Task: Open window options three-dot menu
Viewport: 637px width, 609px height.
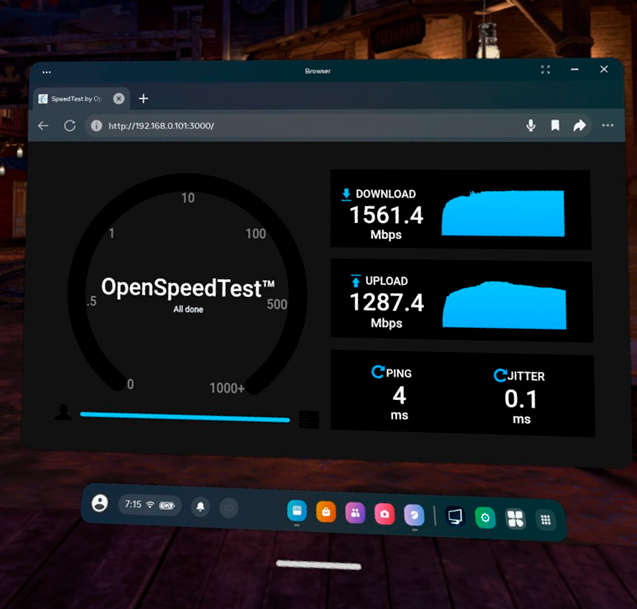Action: point(47,72)
